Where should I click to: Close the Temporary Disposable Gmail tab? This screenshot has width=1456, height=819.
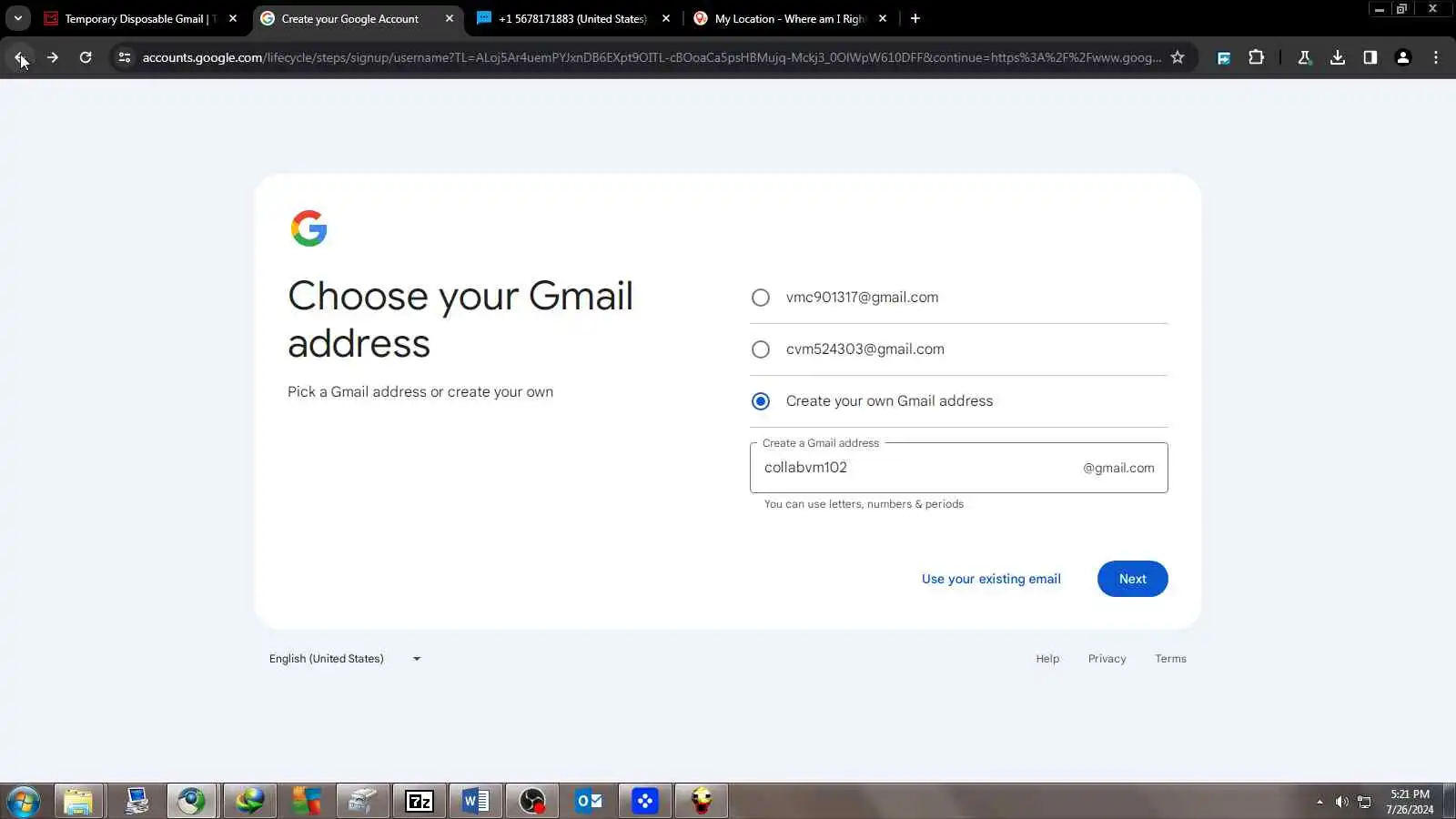pyautogui.click(x=233, y=18)
